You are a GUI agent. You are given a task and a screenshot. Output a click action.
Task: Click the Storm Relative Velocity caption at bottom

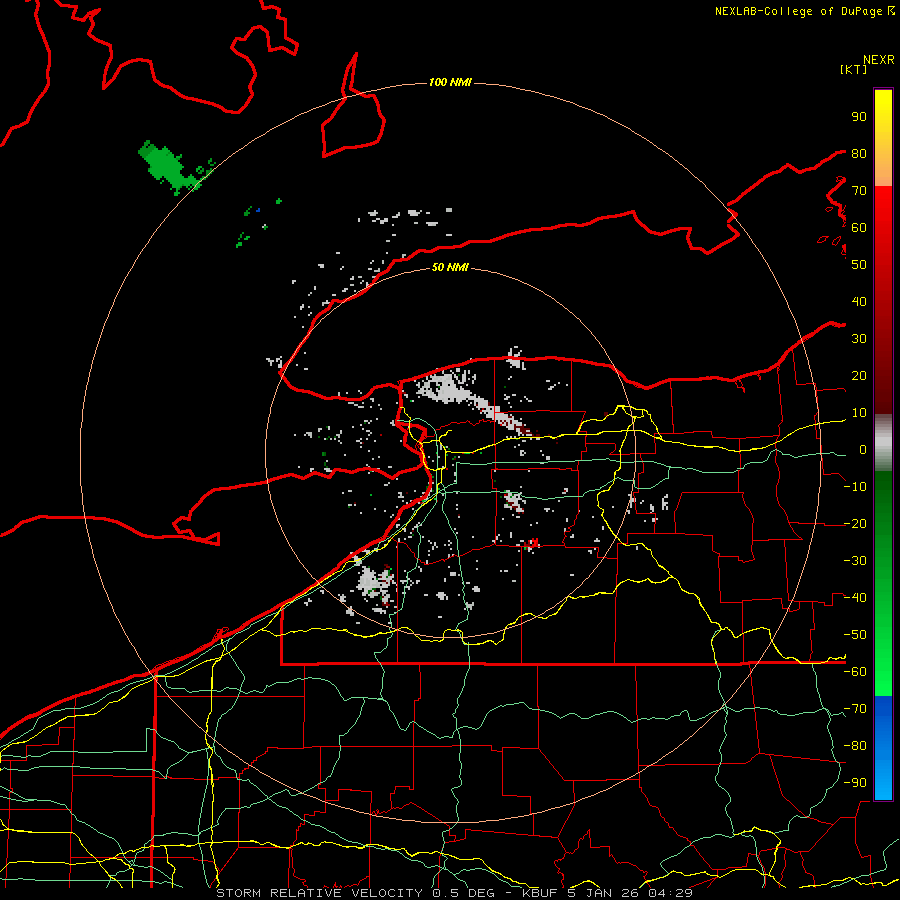click(454, 893)
